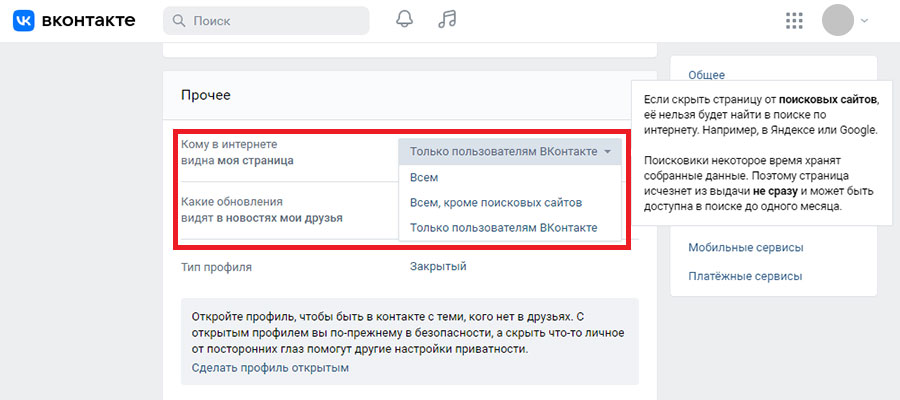
Task: Click the Сделать профиль открытым link
Action: click(270, 367)
